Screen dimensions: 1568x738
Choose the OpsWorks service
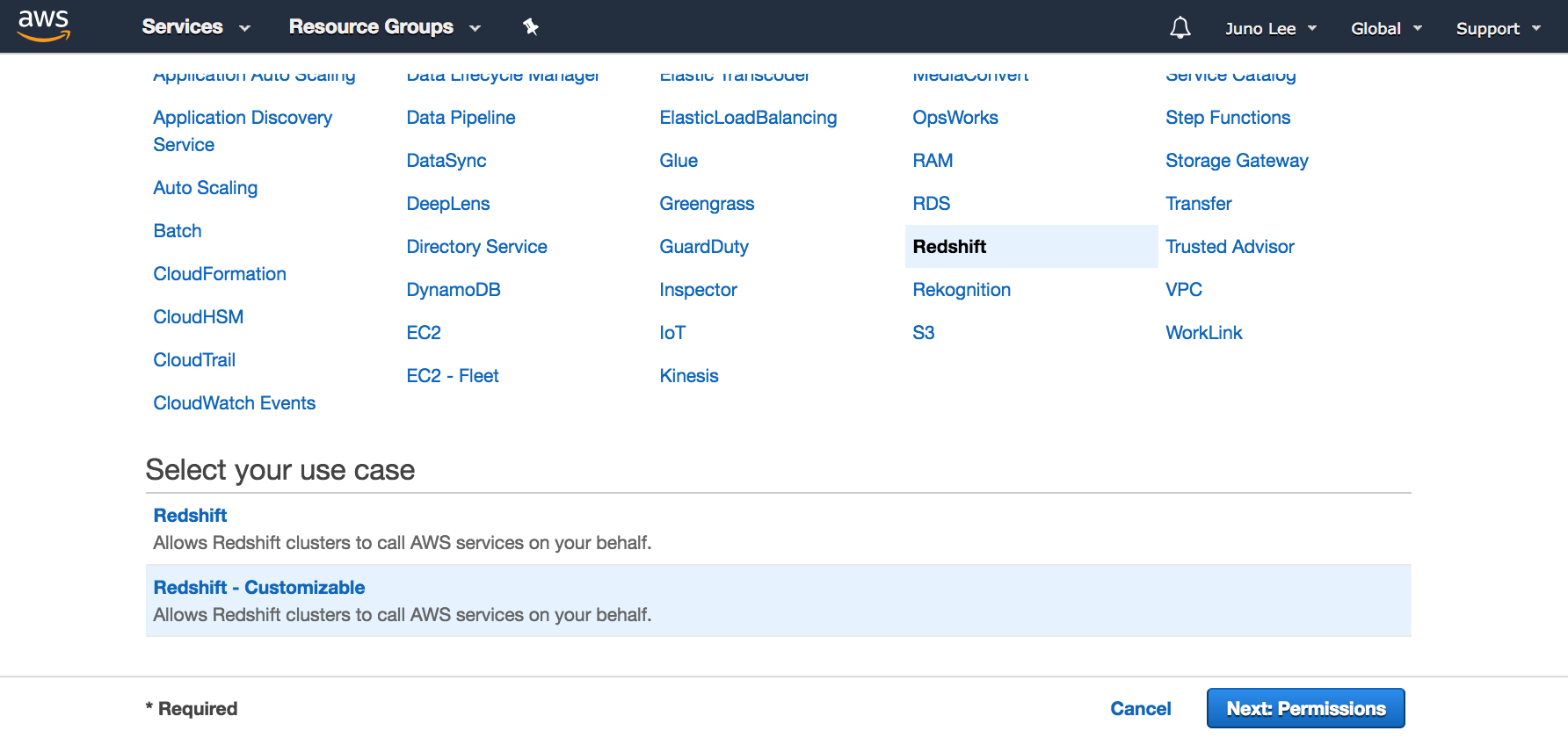[x=955, y=118]
